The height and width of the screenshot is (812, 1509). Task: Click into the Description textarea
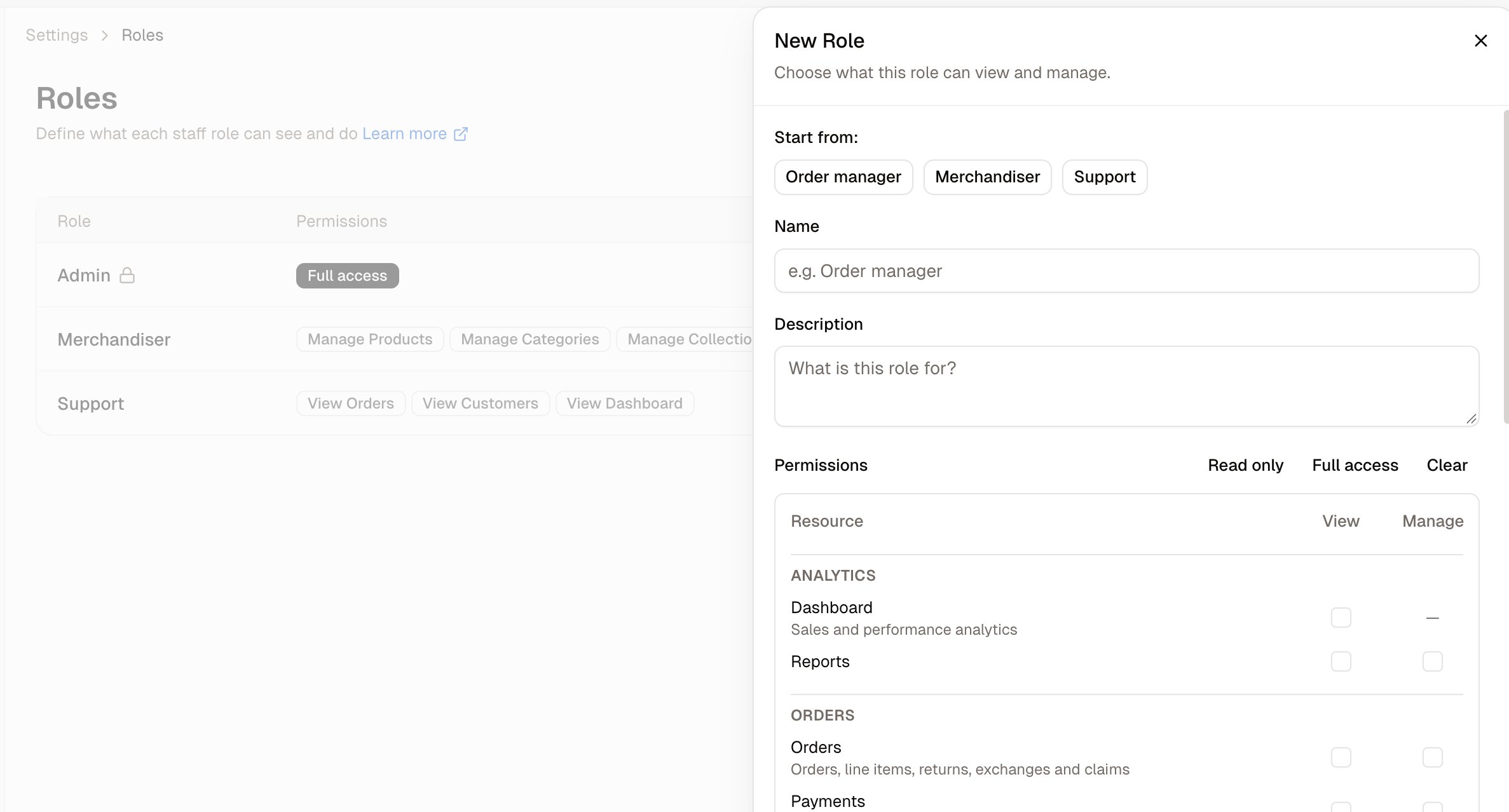pos(1126,386)
